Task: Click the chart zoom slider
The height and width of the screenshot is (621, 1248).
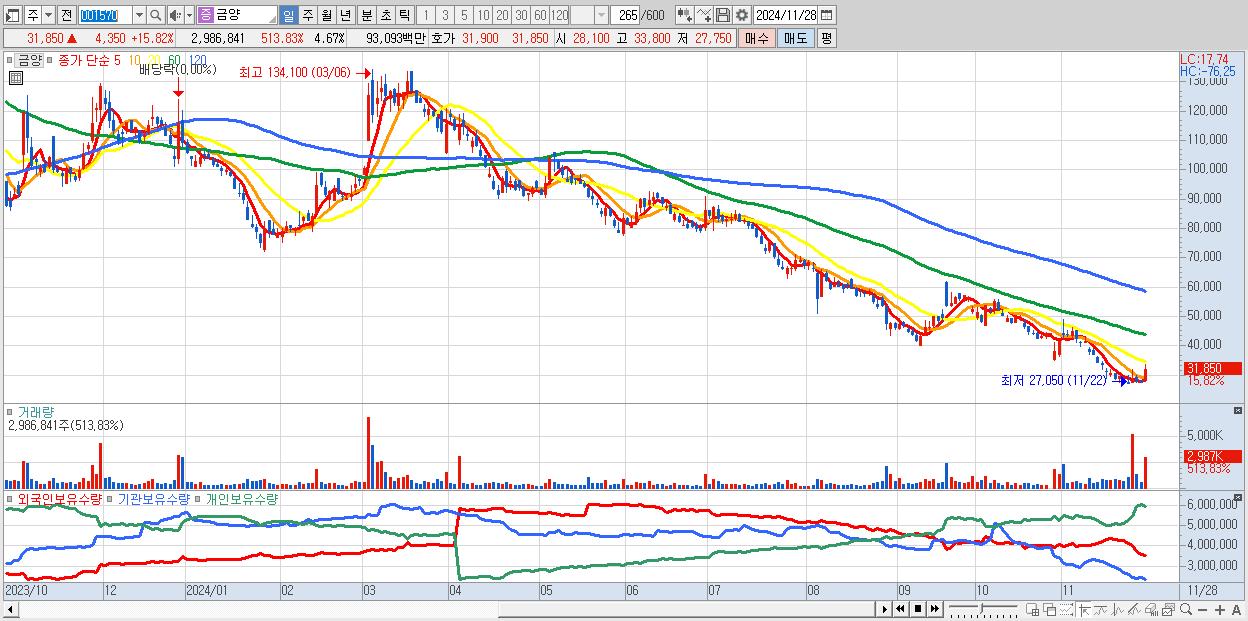Action: [984, 609]
